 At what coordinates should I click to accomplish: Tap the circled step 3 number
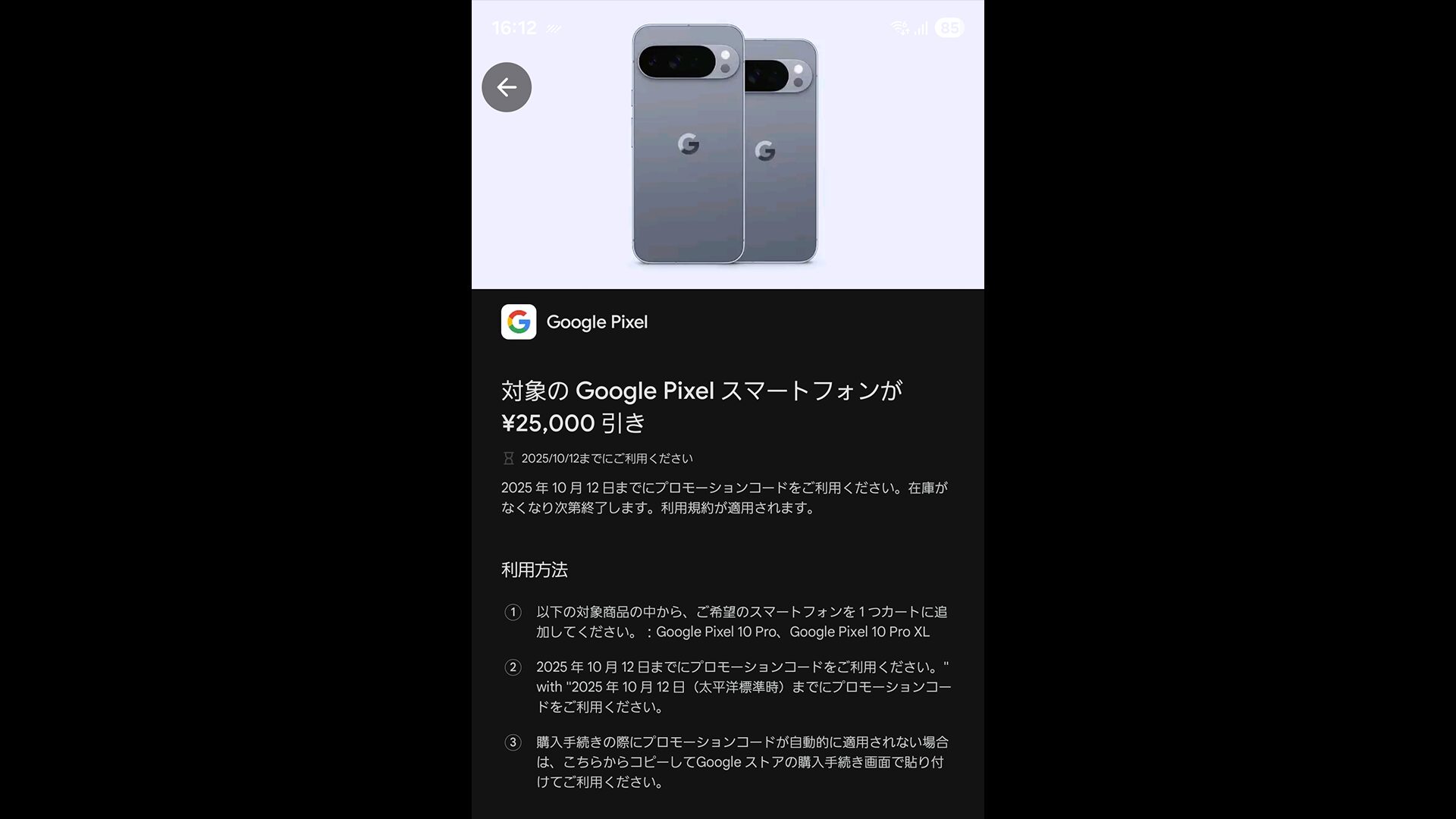coord(513,742)
